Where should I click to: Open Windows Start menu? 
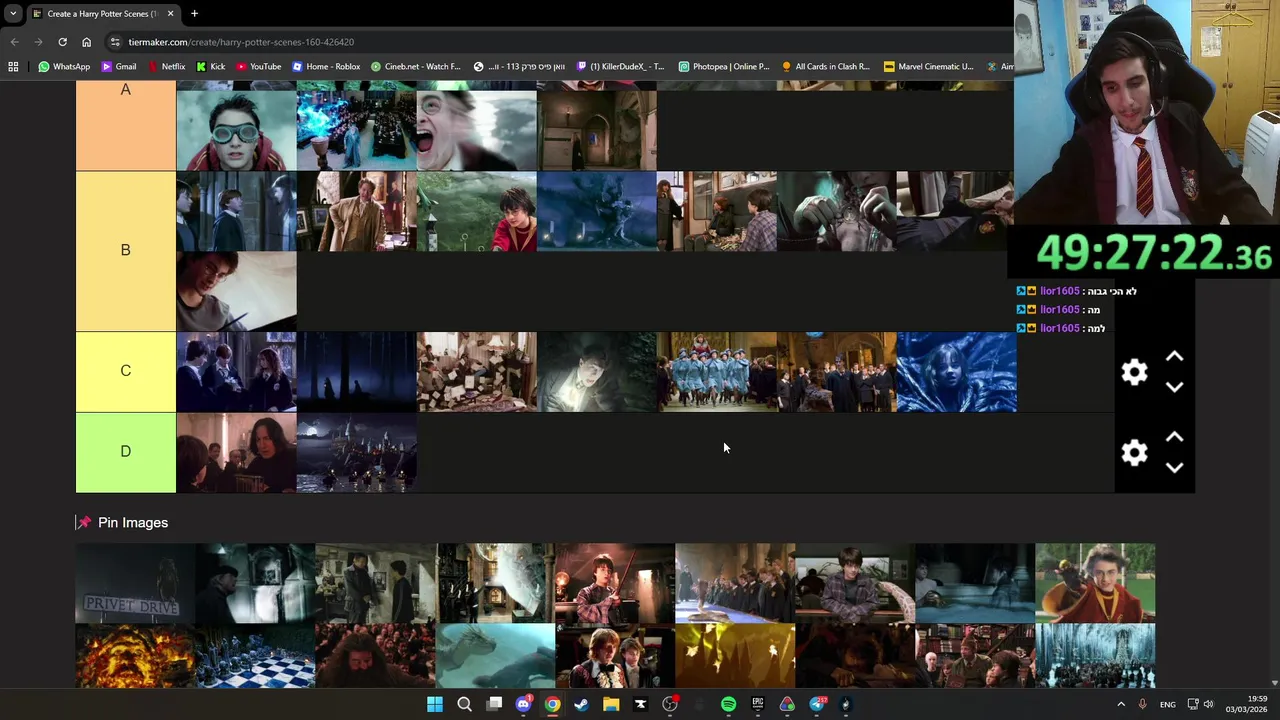click(435, 704)
